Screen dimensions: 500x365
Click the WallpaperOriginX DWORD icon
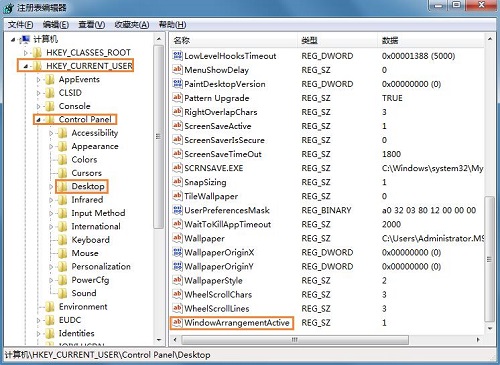coord(177,252)
